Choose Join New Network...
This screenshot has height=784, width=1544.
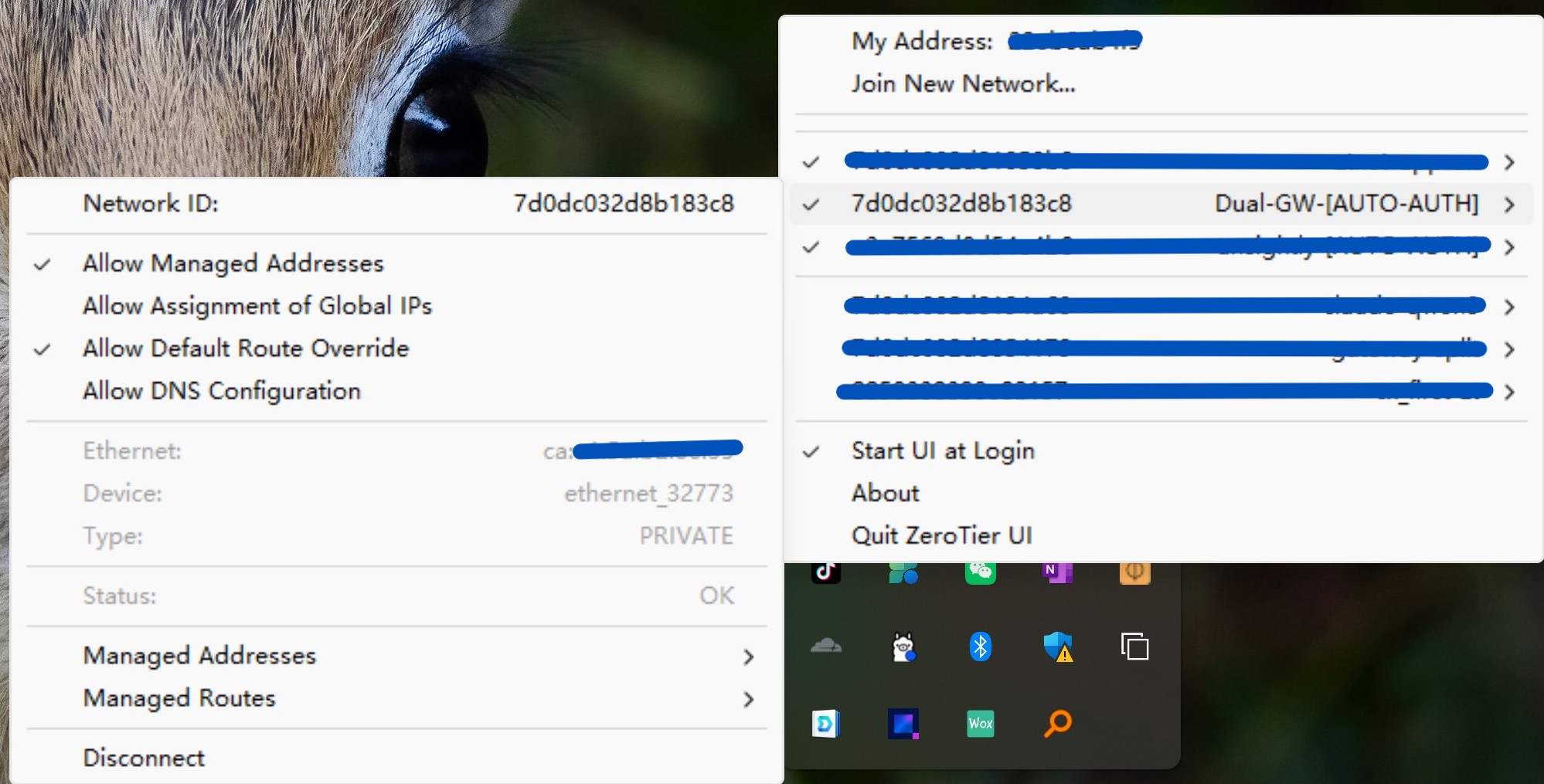pyautogui.click(x=963, y=83)
